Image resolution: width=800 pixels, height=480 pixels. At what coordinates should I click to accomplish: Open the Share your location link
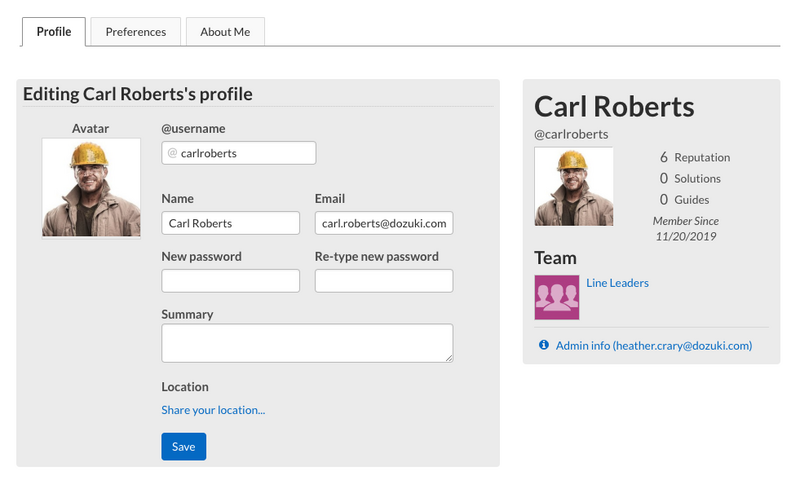click(213, 410)
